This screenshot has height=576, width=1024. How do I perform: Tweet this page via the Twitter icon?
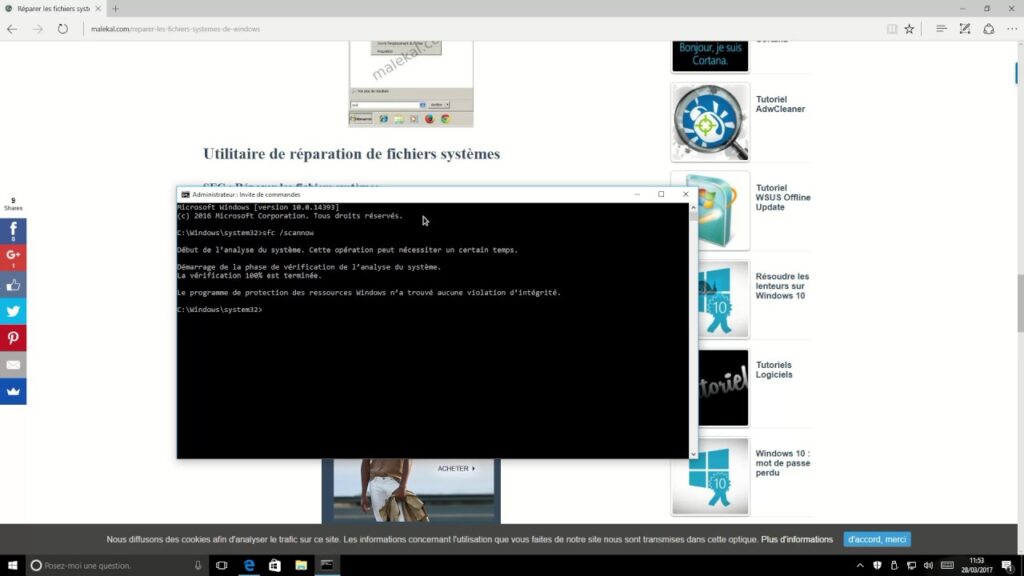tap(13, 311)
